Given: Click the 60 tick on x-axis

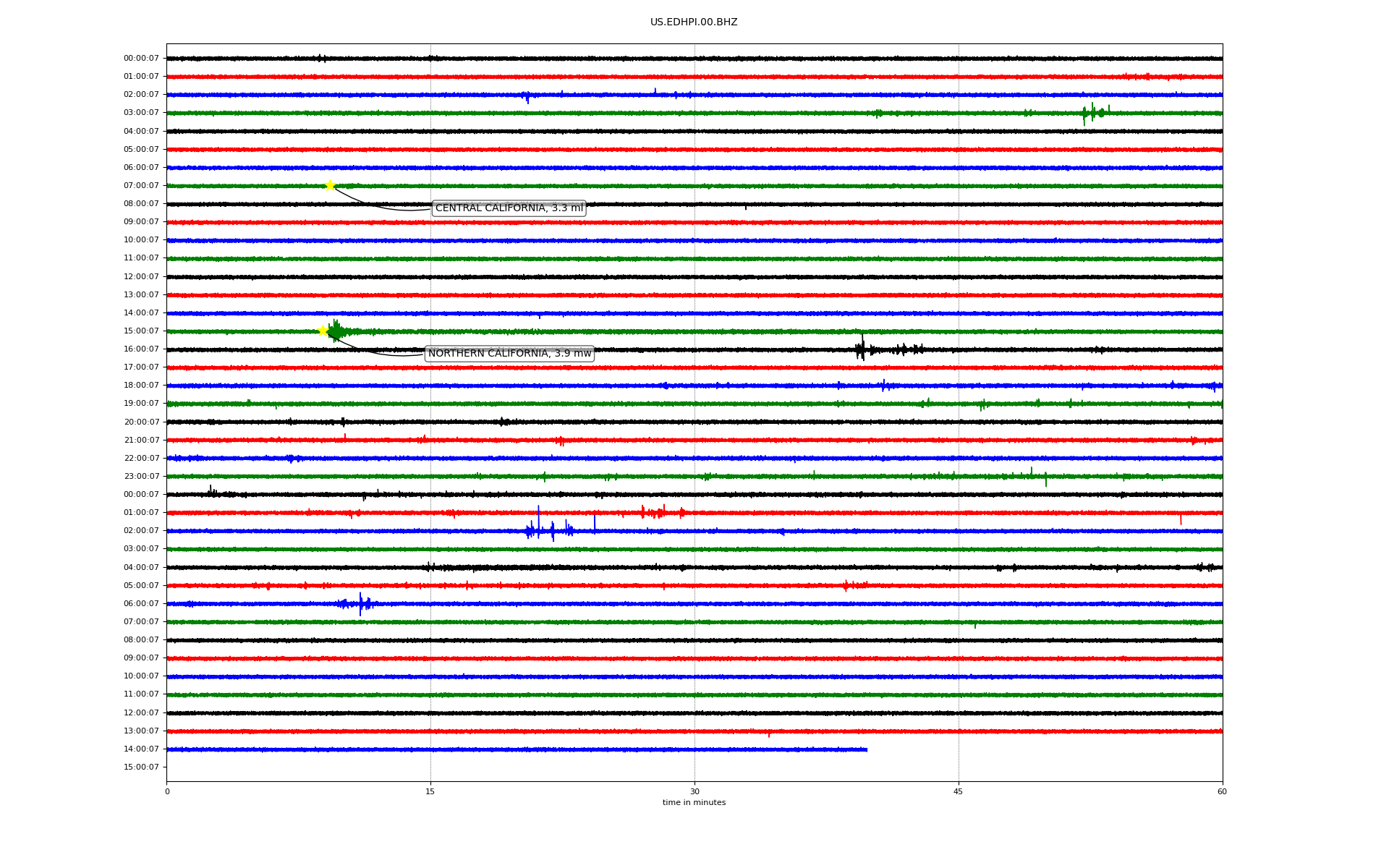Looking at the screenshot, I should [x=1221, y=792].
